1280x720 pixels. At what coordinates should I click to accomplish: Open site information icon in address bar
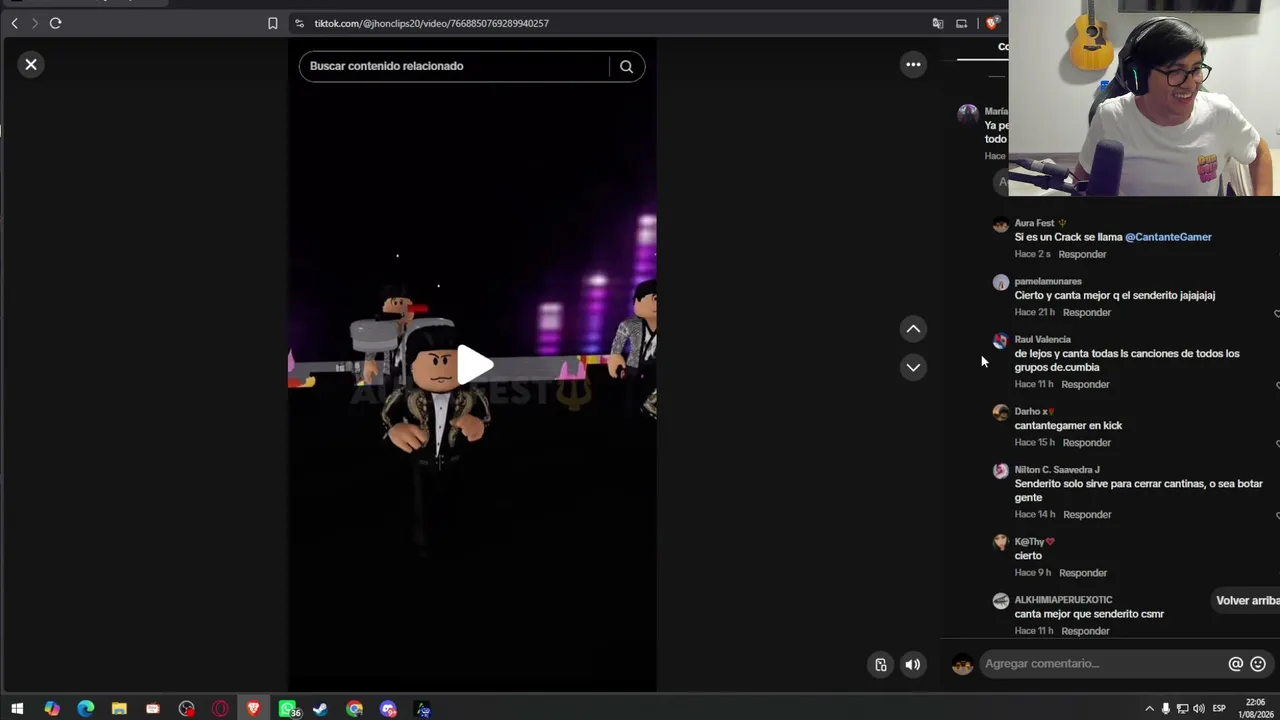[299, 23]
